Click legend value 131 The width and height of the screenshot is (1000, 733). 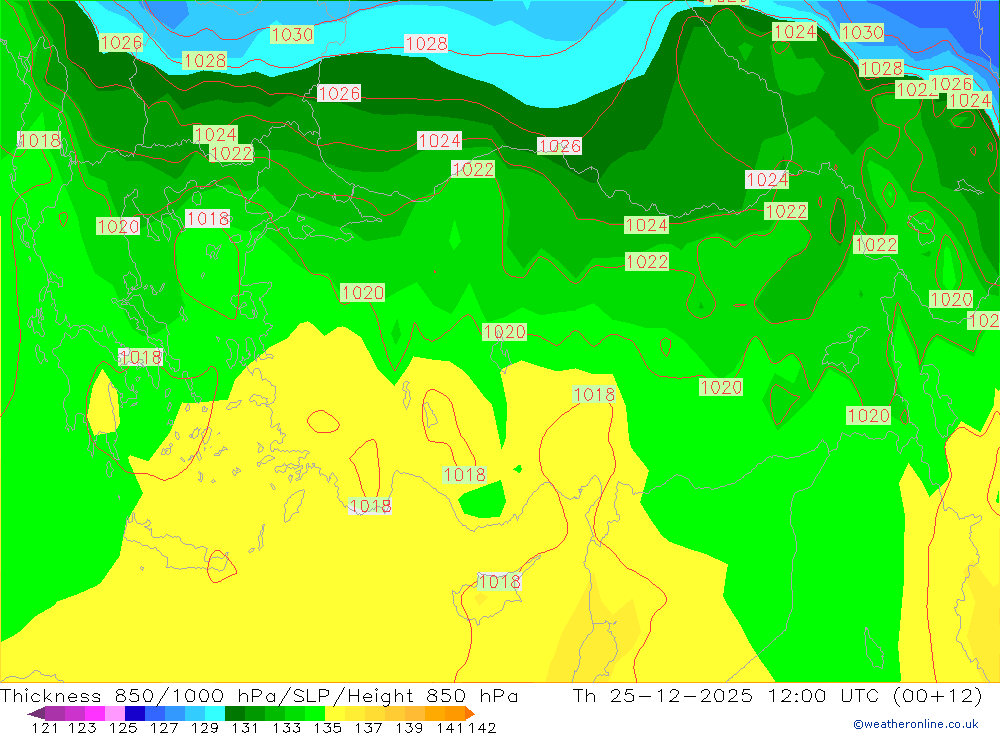coord(245,727)
